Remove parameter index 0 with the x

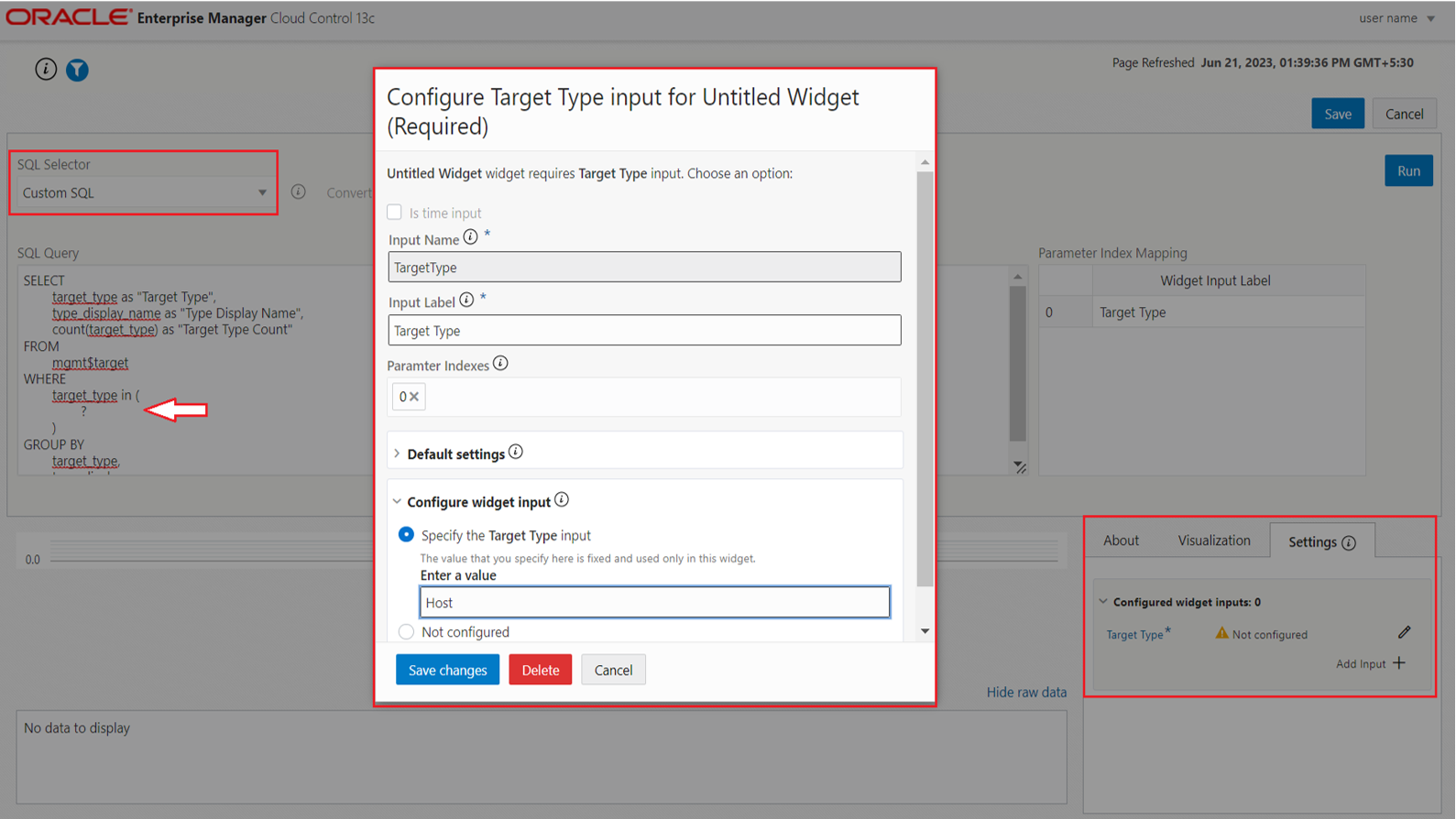[x=414, y=397]
